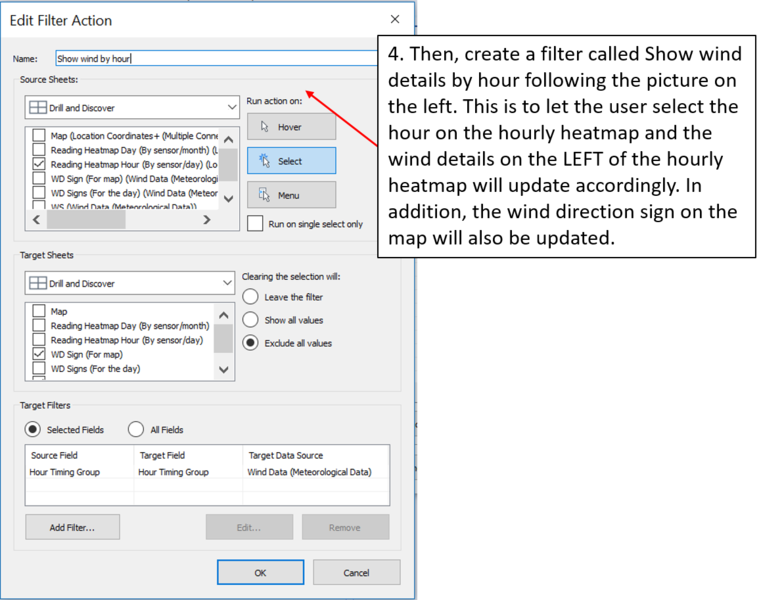Click the Menu run action button
Screen dimensions: 761x600
291,195
